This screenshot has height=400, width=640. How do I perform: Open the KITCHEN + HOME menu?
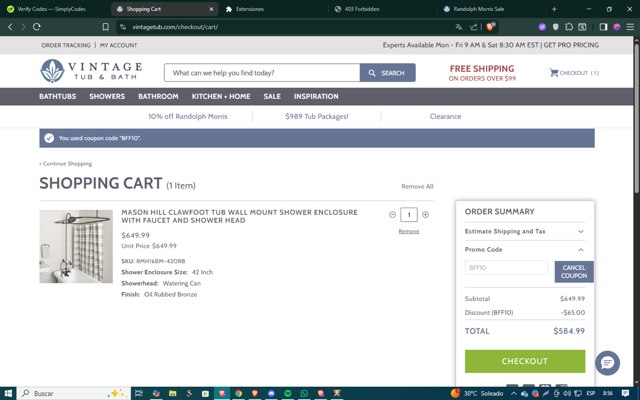pos(221,97)
